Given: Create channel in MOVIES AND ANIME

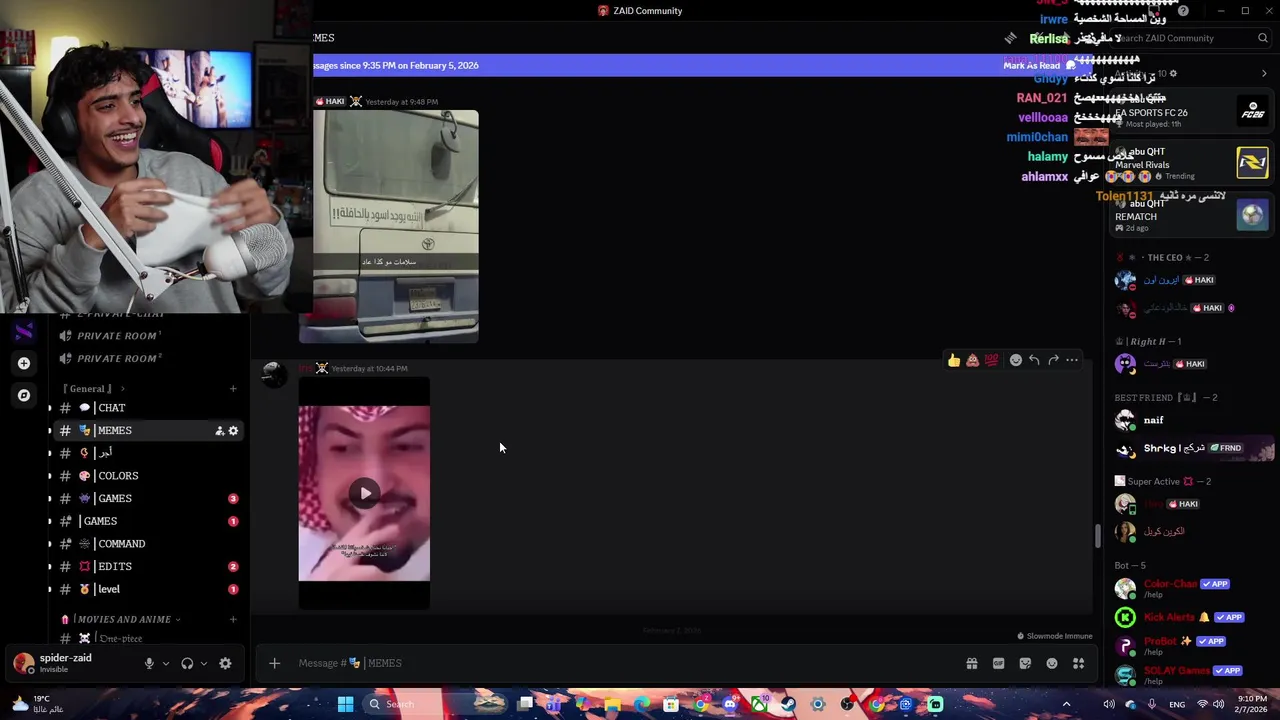Looking at the screenshot, I should 233,620.
